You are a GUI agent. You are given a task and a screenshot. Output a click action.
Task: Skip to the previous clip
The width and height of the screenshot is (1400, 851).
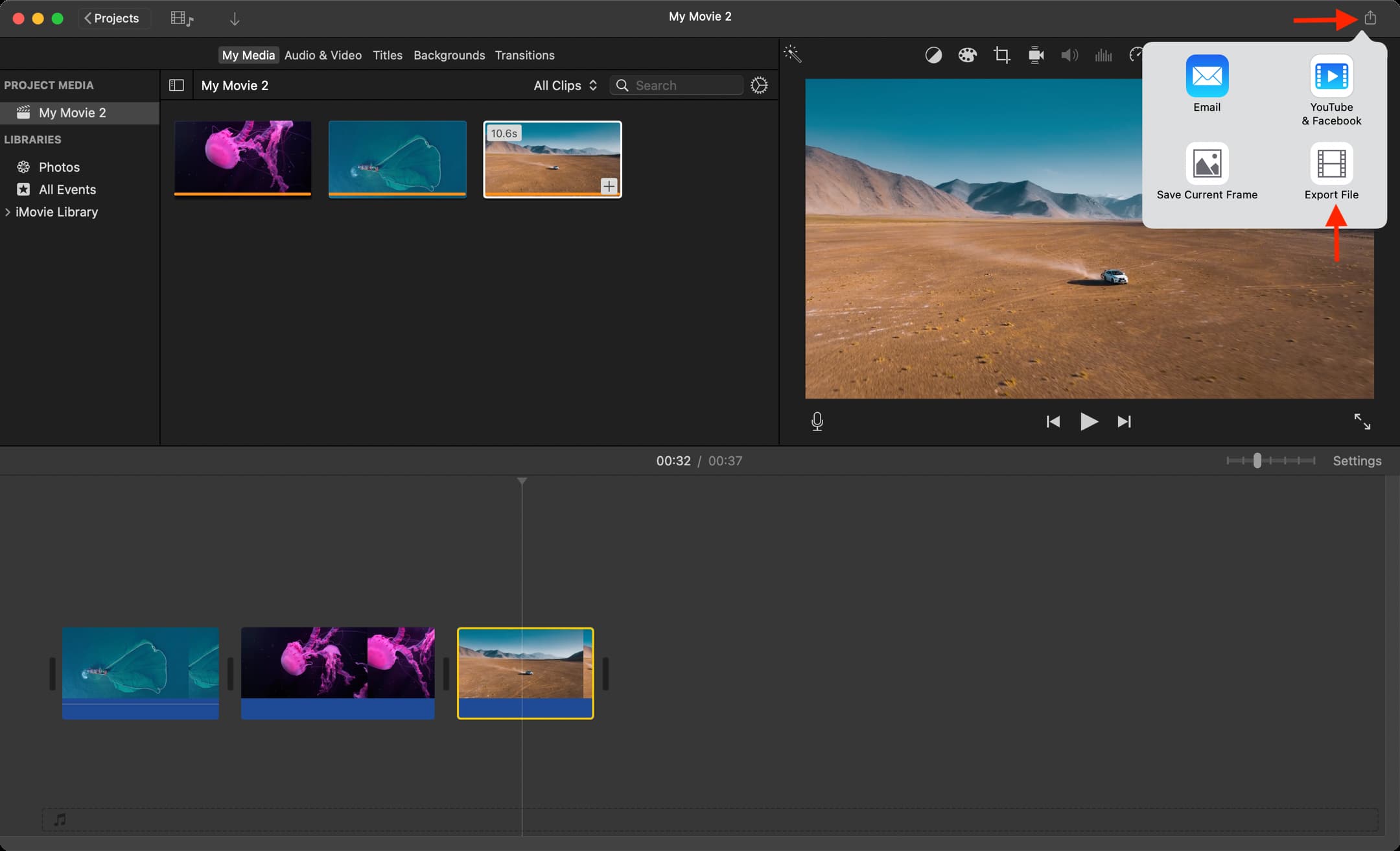[x=1053, y=421]
